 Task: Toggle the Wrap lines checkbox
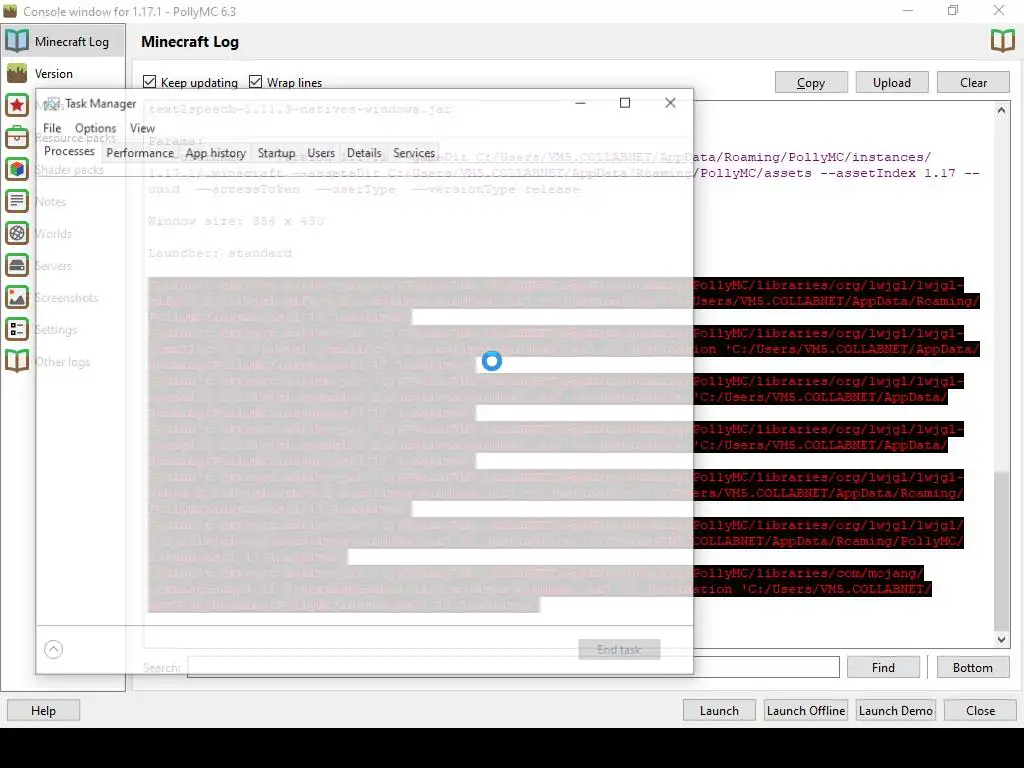(x=255, y=82)
